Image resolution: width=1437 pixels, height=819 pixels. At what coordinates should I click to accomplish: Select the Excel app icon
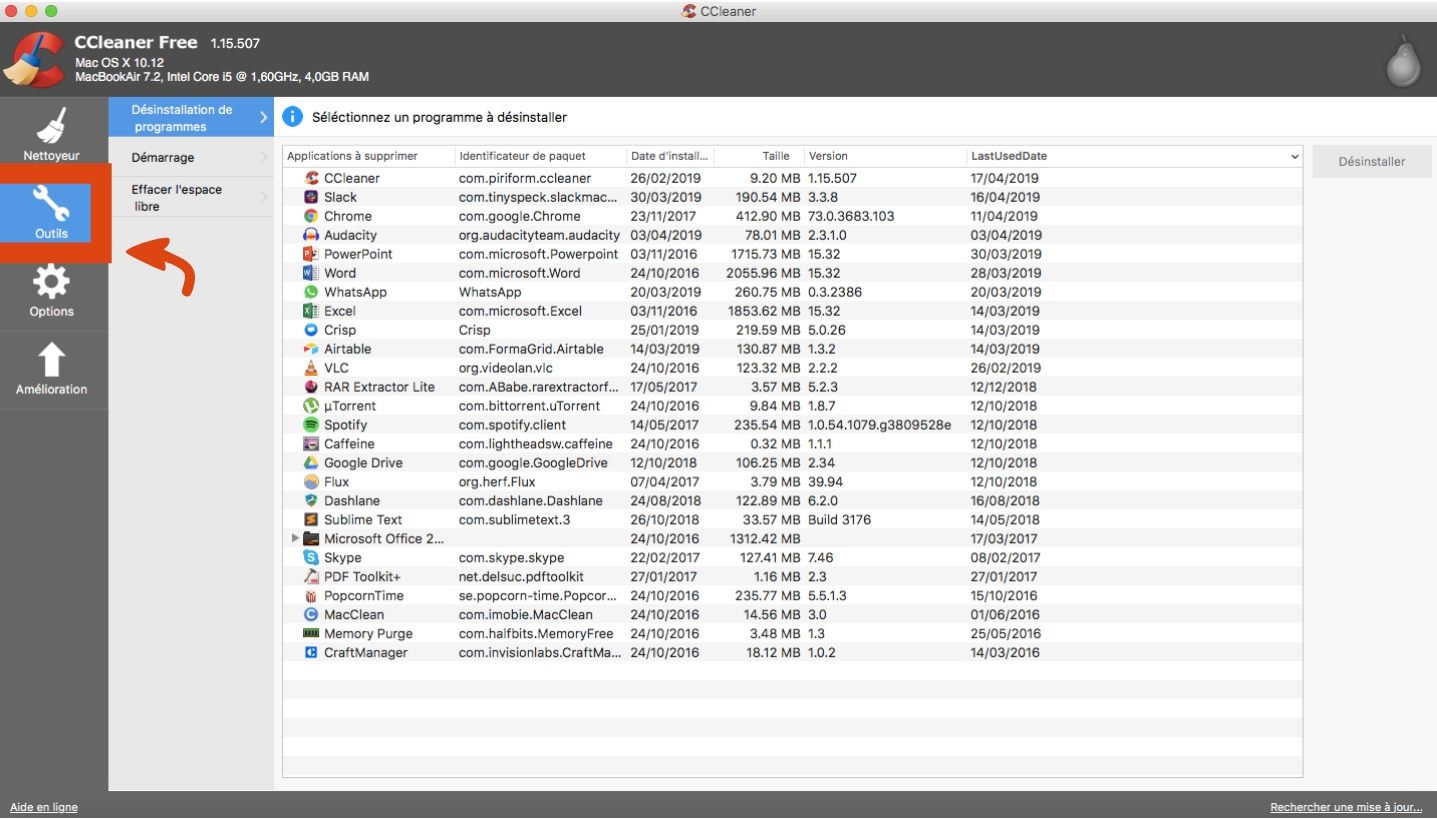[311, 311]
